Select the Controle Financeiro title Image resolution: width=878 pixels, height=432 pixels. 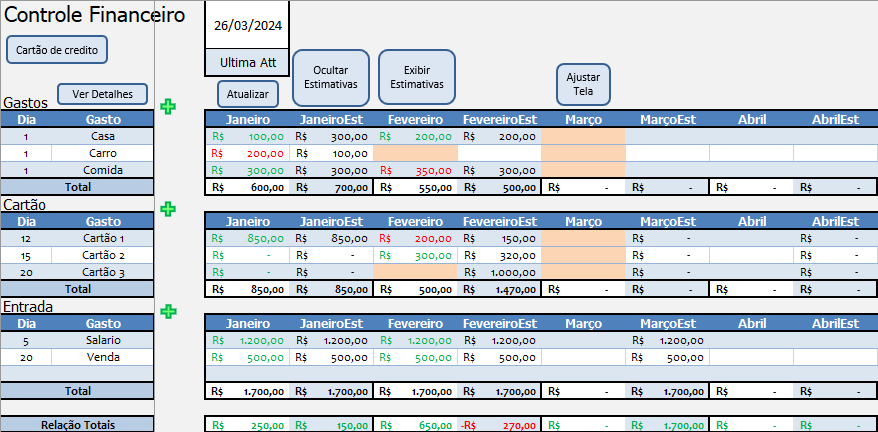pyautogui.click(x=94, y=15)
